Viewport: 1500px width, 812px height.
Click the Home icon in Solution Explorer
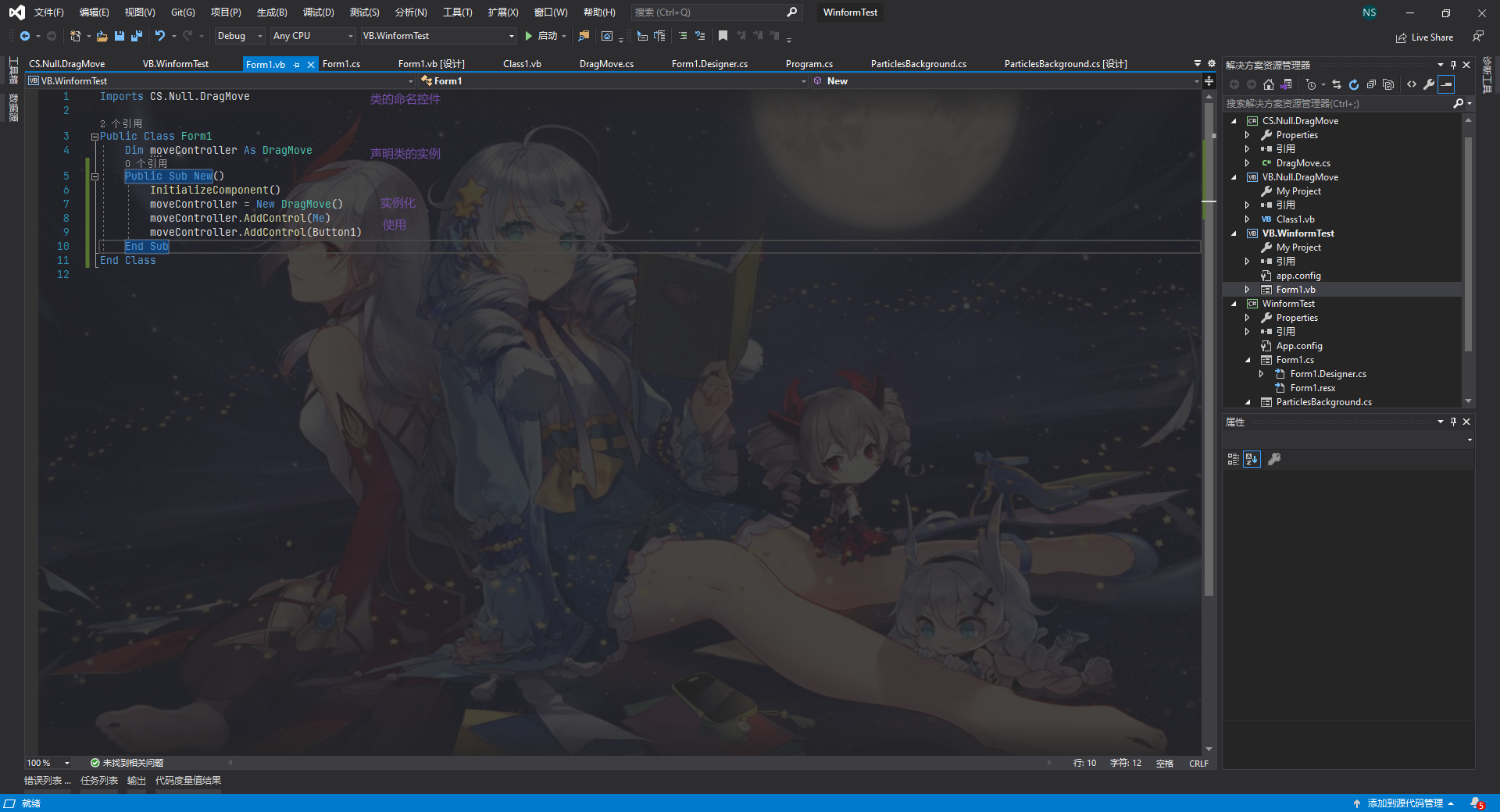pos(1269,84)
